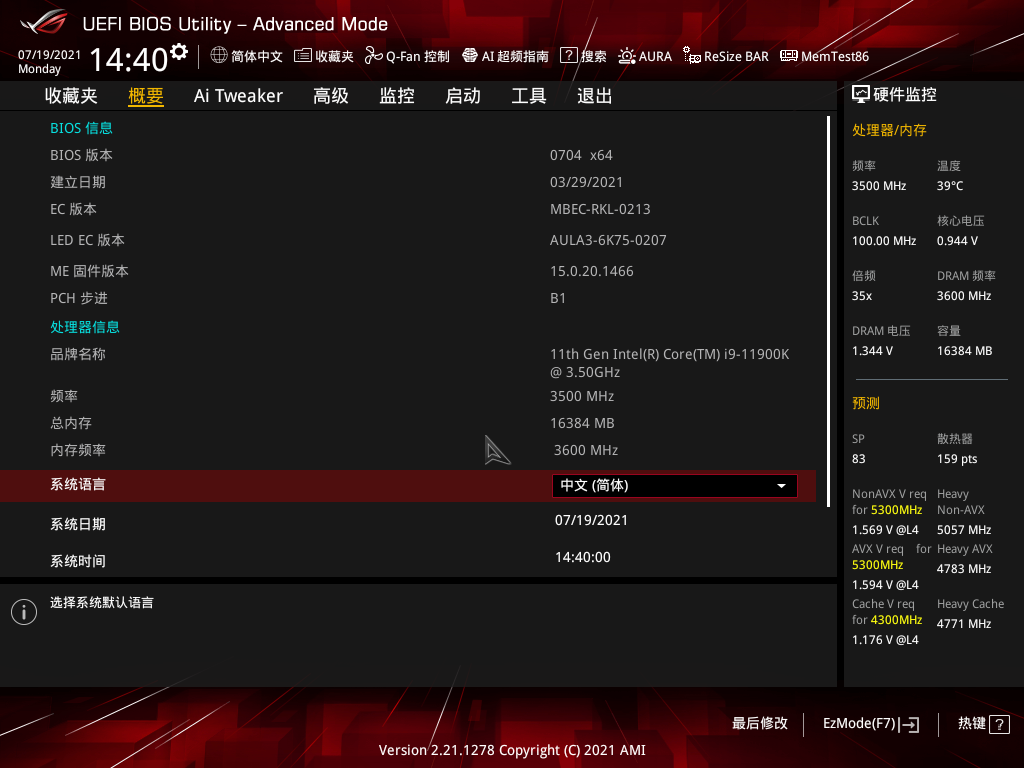This screenshot has width=1024, height=768.
Task: Click the globe language icon
Action: click(x=219, y=56)
